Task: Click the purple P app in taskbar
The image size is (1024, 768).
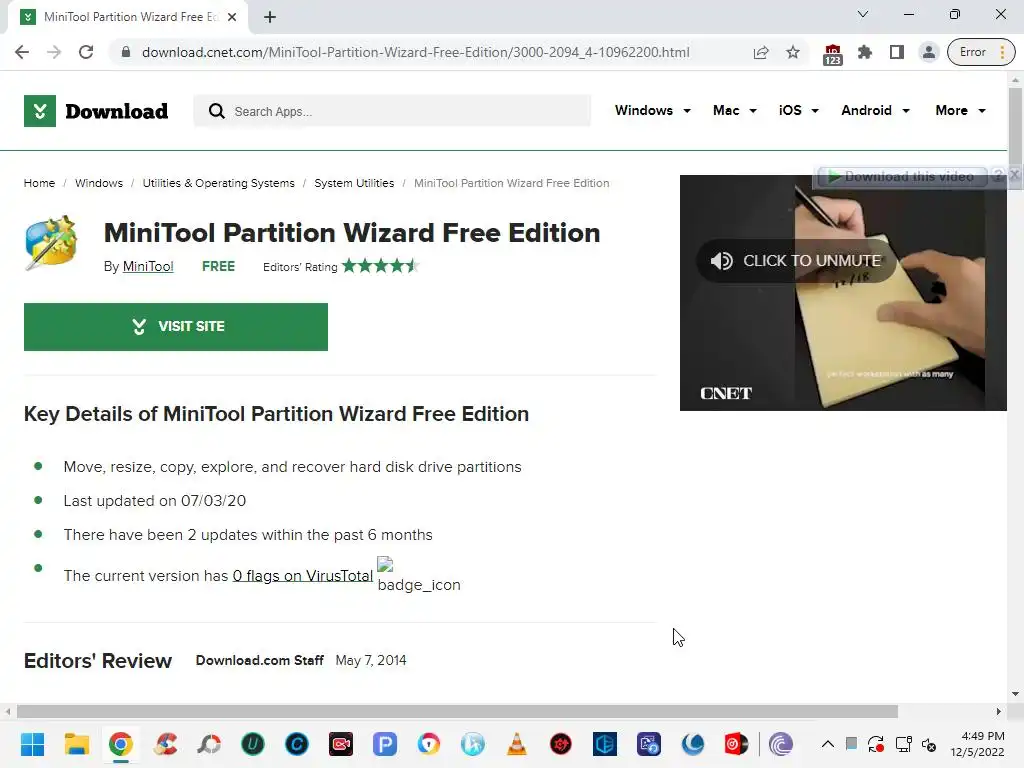Action: [x=385, y=744]
